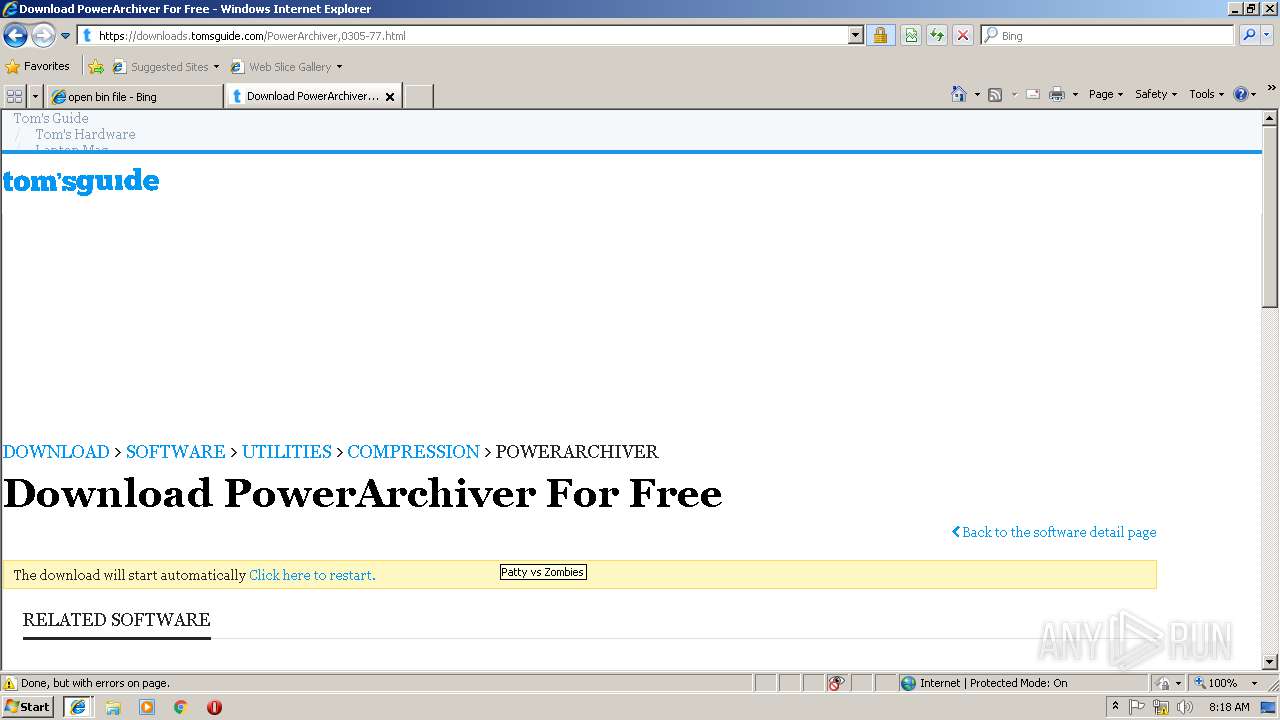The height and width of the screenshot is (720, 1280).
Task: Open a new blank tab
Action: (x=418, y=97)
